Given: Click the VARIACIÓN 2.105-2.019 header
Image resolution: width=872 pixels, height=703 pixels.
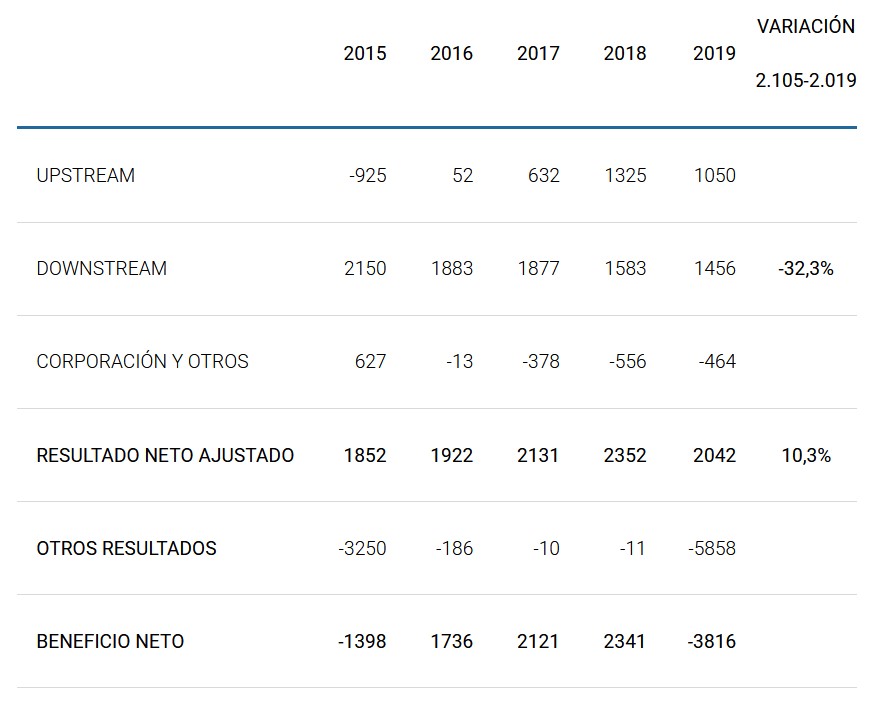Looking at the screenshot, I should click(806, 54).
